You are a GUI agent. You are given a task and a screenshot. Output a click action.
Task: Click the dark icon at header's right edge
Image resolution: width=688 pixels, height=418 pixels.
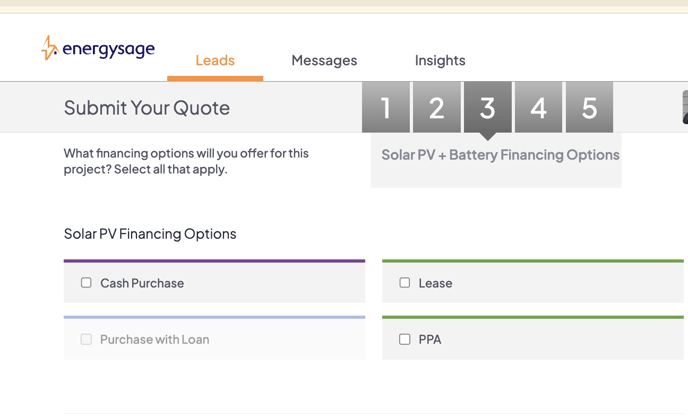(684, 107)
